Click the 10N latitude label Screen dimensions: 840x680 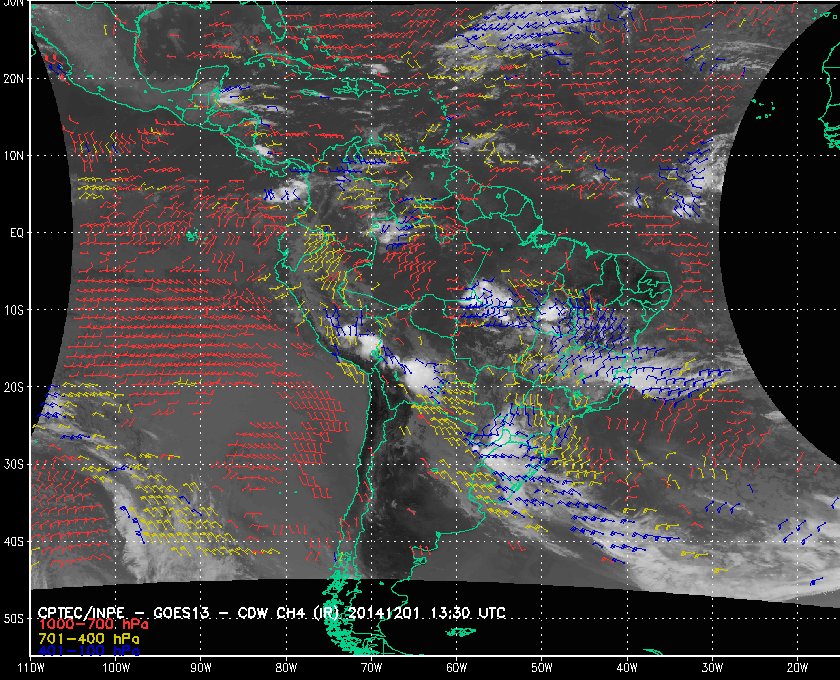14,156
